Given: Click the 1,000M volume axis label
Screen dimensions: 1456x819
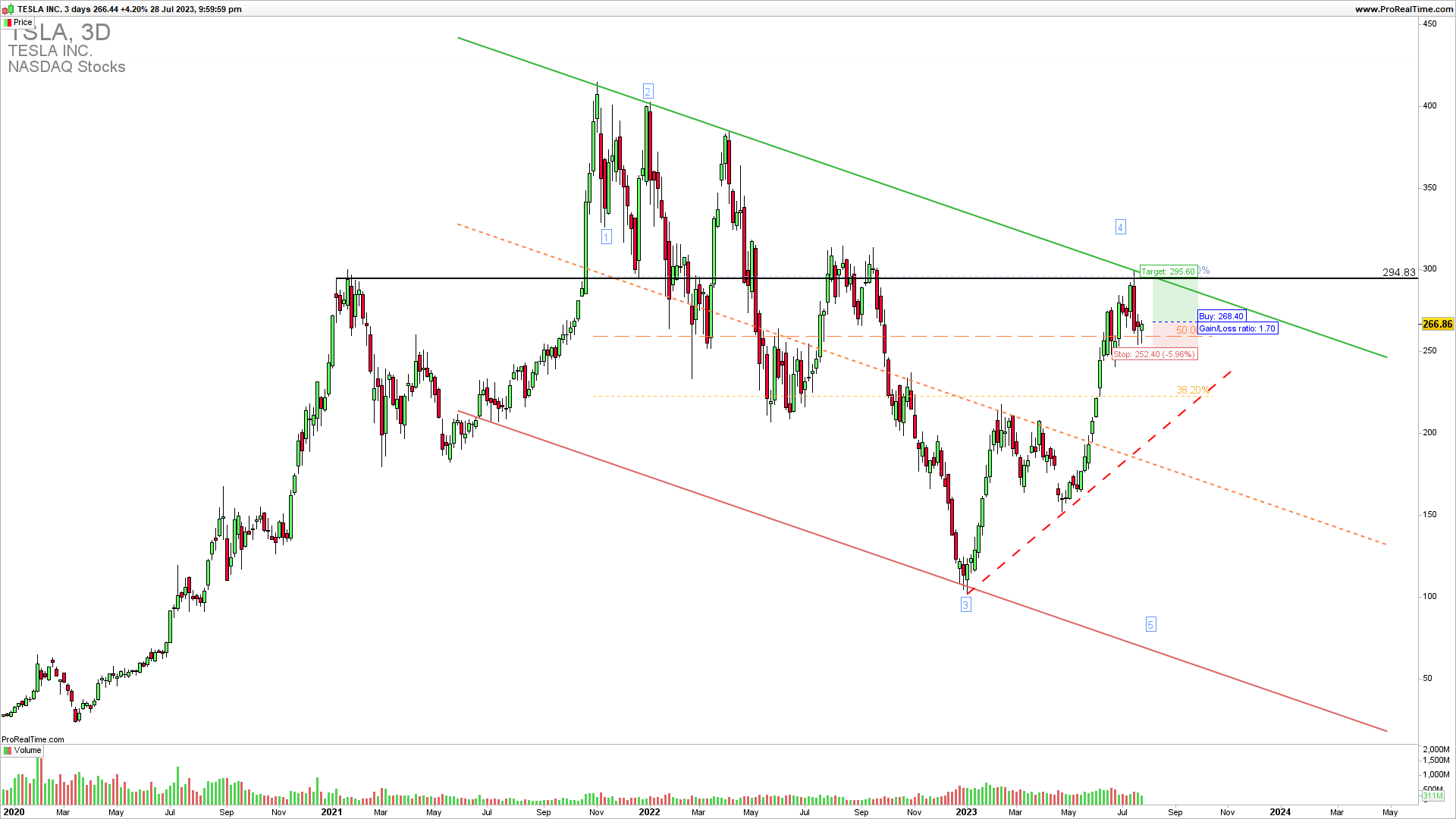Looking at the screenshot, I should click(x=1436, y=774).
